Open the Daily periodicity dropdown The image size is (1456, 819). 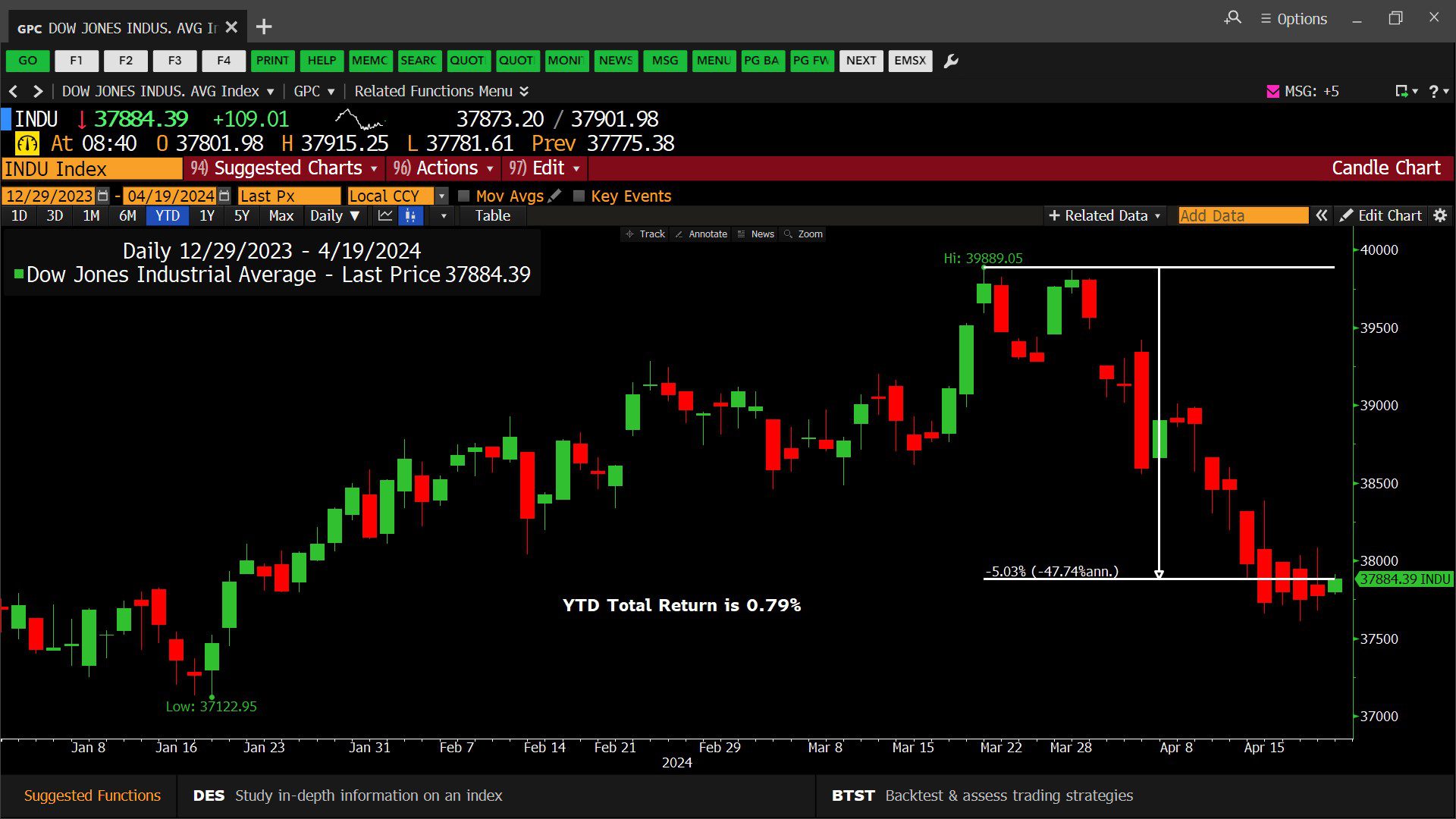point(334,215)
